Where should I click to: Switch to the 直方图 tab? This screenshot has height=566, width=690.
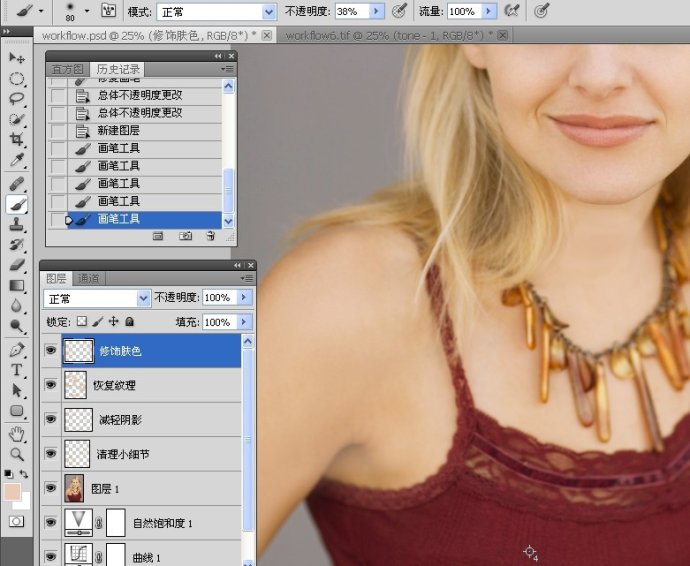(x=67, y=69)
